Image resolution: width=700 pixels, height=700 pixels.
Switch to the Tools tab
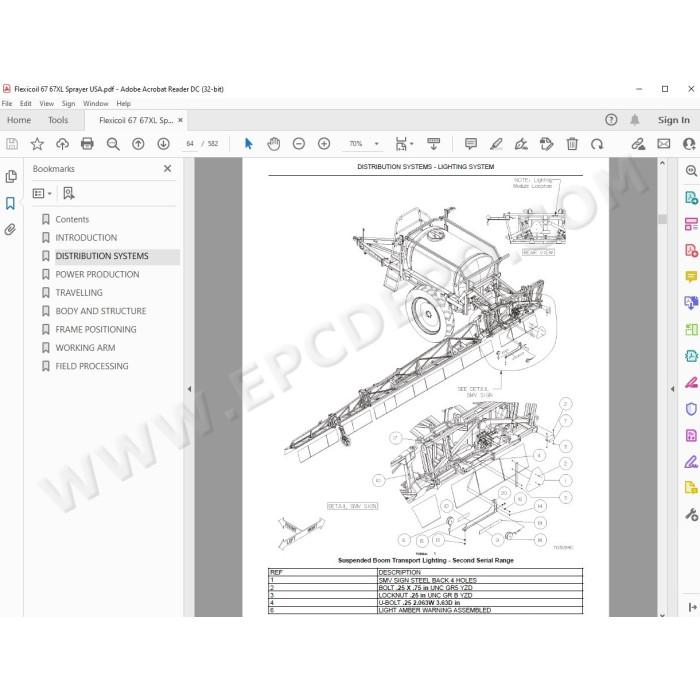click(x=58, y=120)
